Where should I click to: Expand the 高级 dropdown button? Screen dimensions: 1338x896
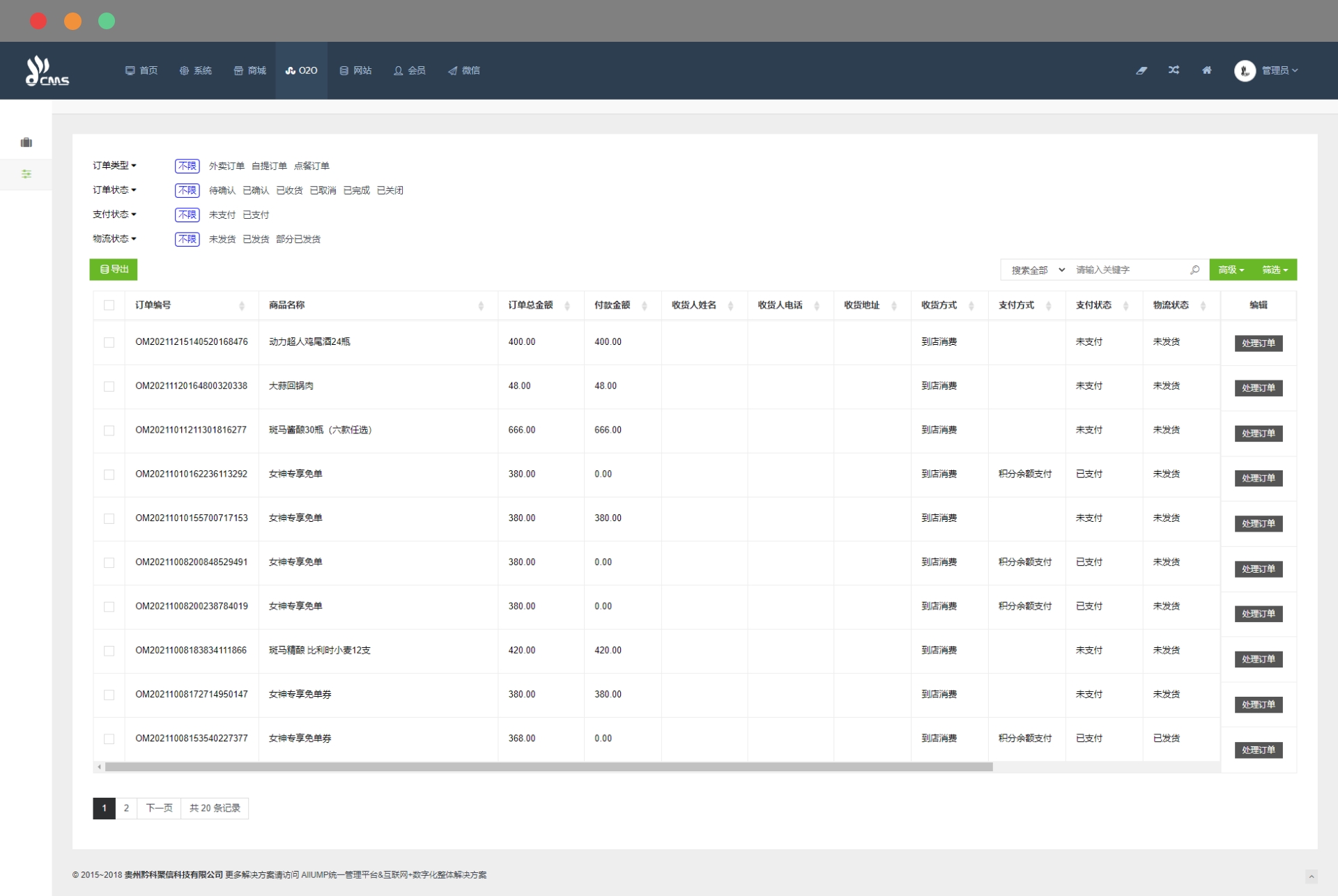[1231, 270]
